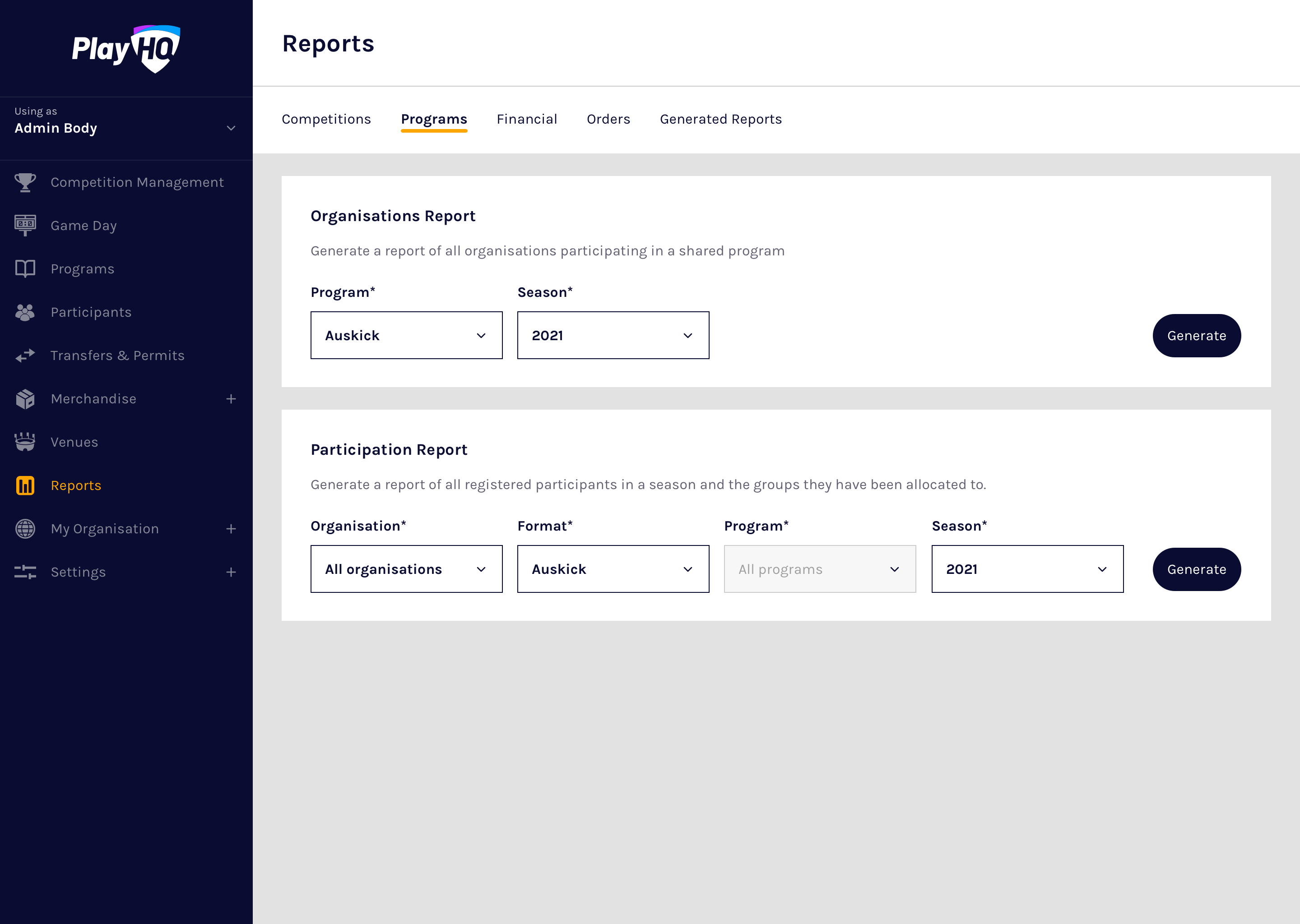Click the PlayHQ logo
The height and width of the screenshot is (924, 1300).
coord(126,49)
